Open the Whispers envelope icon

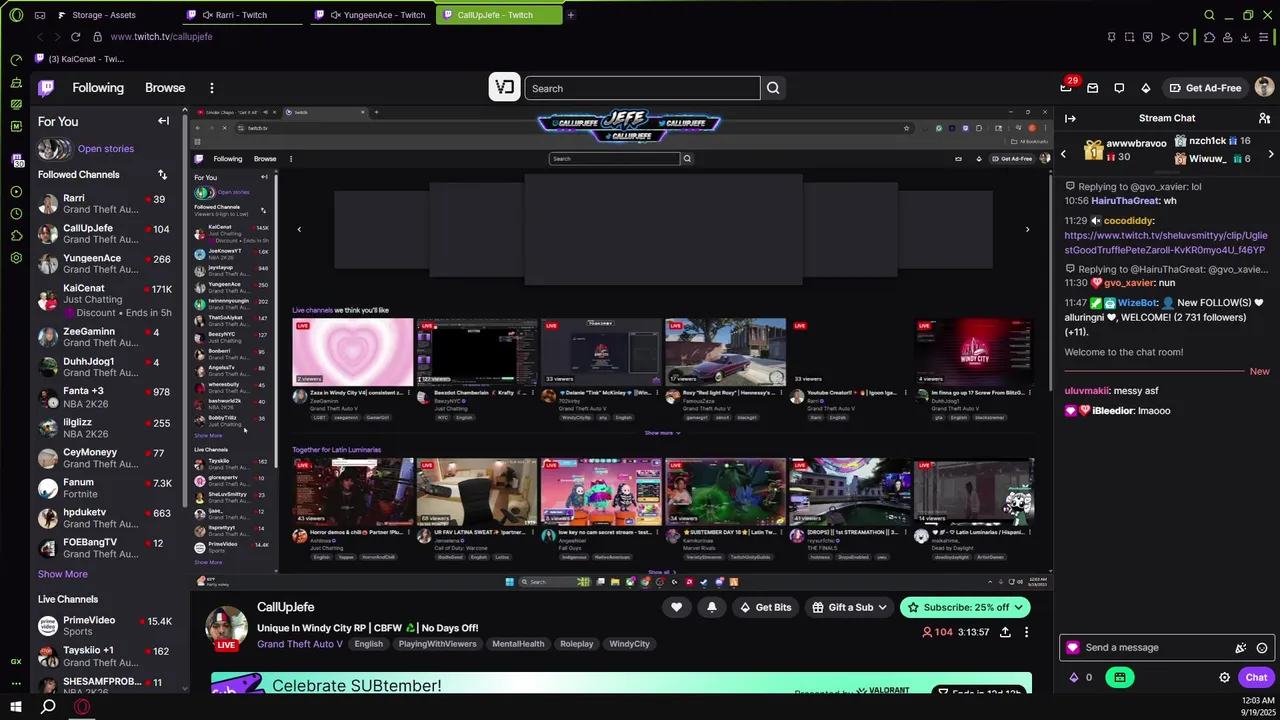pos(1092,88)
